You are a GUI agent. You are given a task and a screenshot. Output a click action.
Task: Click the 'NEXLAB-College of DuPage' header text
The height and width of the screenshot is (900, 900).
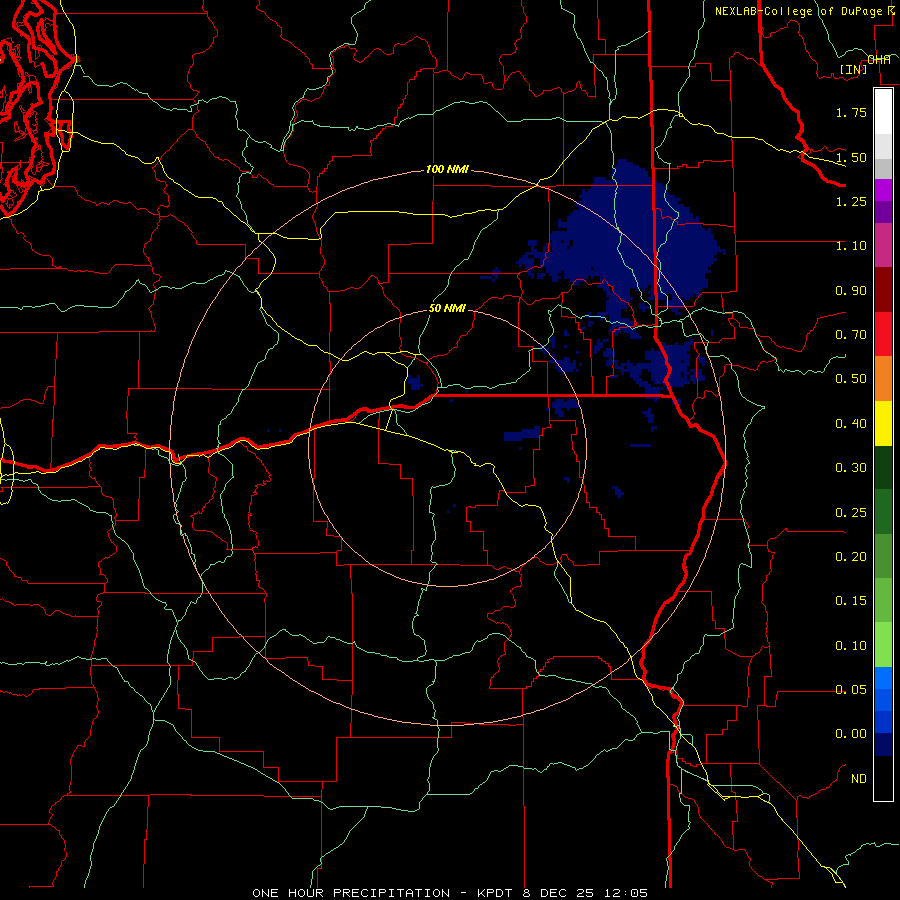pyautogui.click(x=799, y=11)
